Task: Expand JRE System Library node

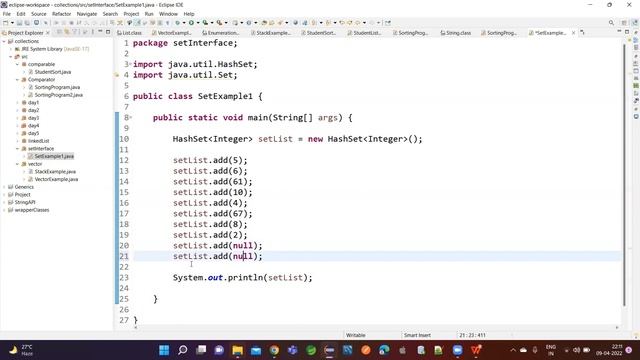Action: click(x=11, y=49)
